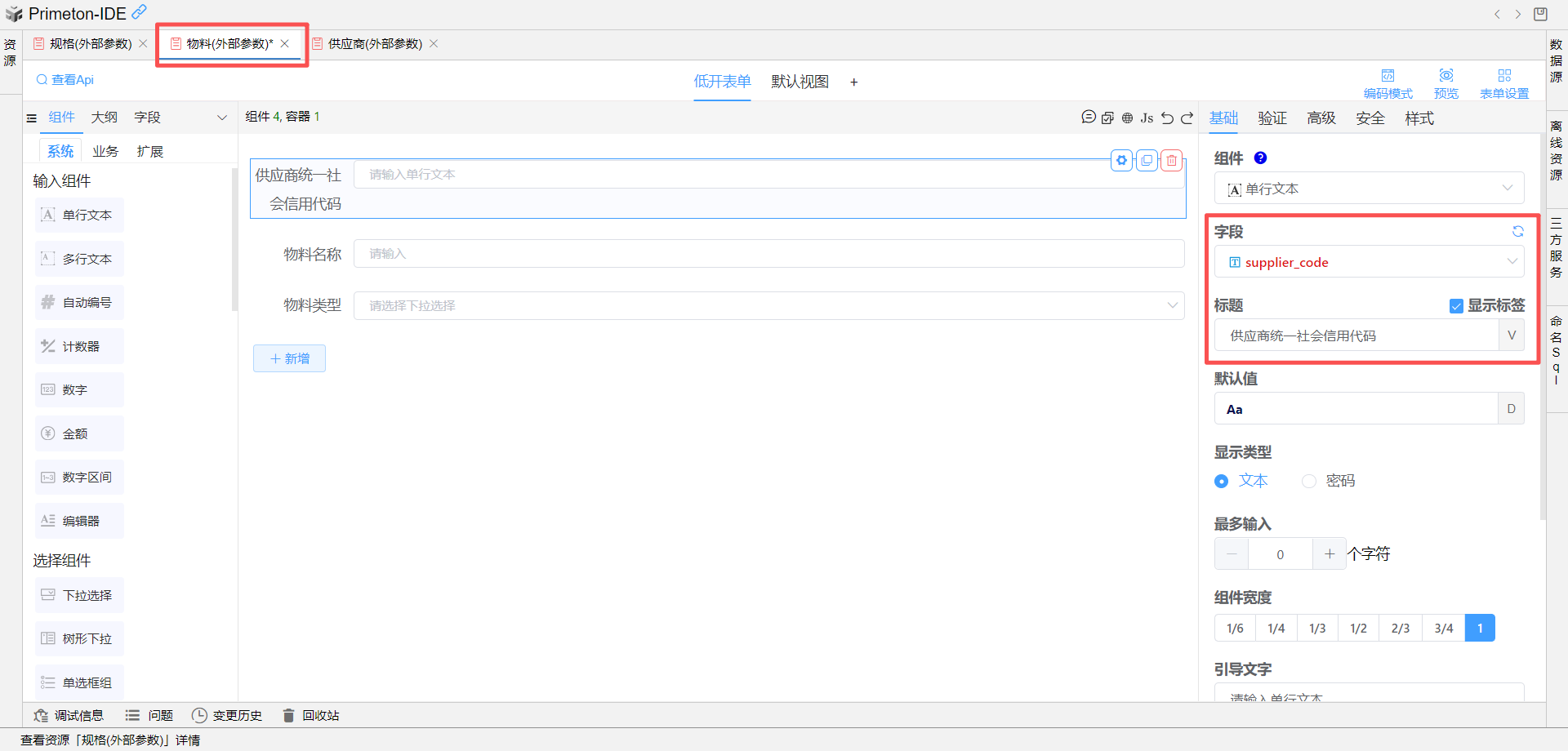
Task: Open the Js script editor icon
Action: coord(1147,118)
